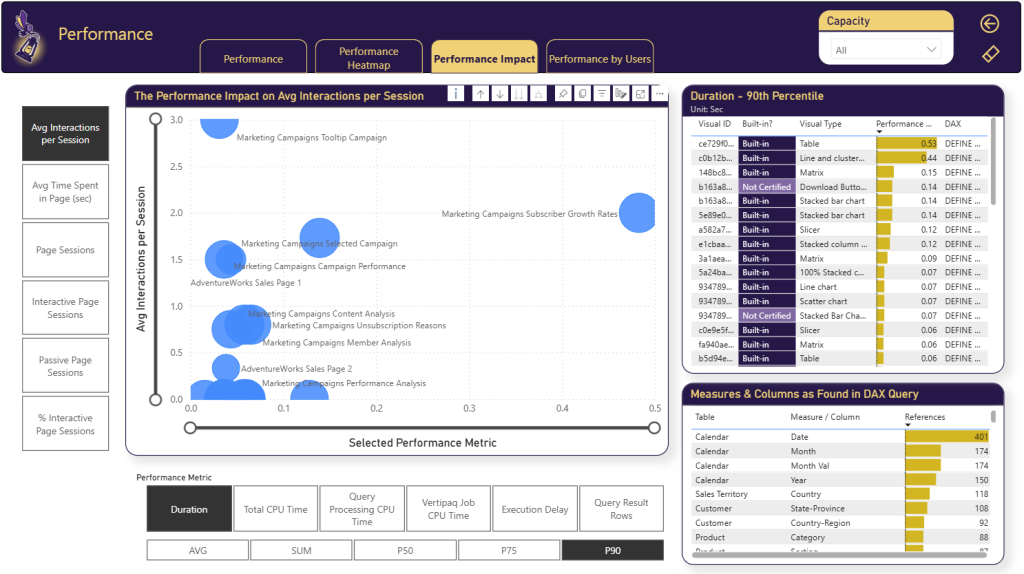Viewport: 1024px width, 574px height.
Task: Click the Passive Page Sessions button
Action: click(x=65, y=366)
